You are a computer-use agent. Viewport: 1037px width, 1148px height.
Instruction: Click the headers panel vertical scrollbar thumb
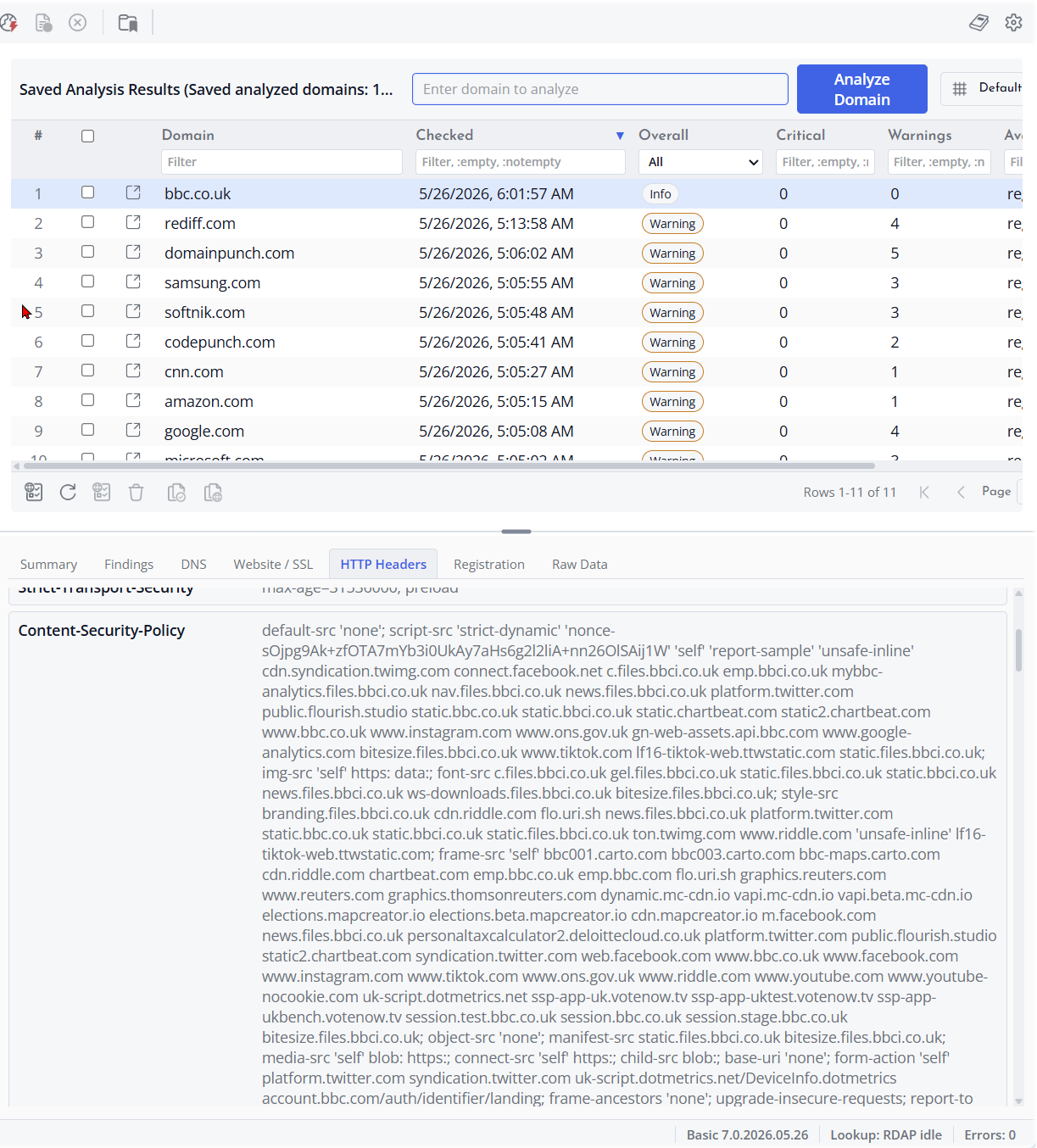point(1018,649)
